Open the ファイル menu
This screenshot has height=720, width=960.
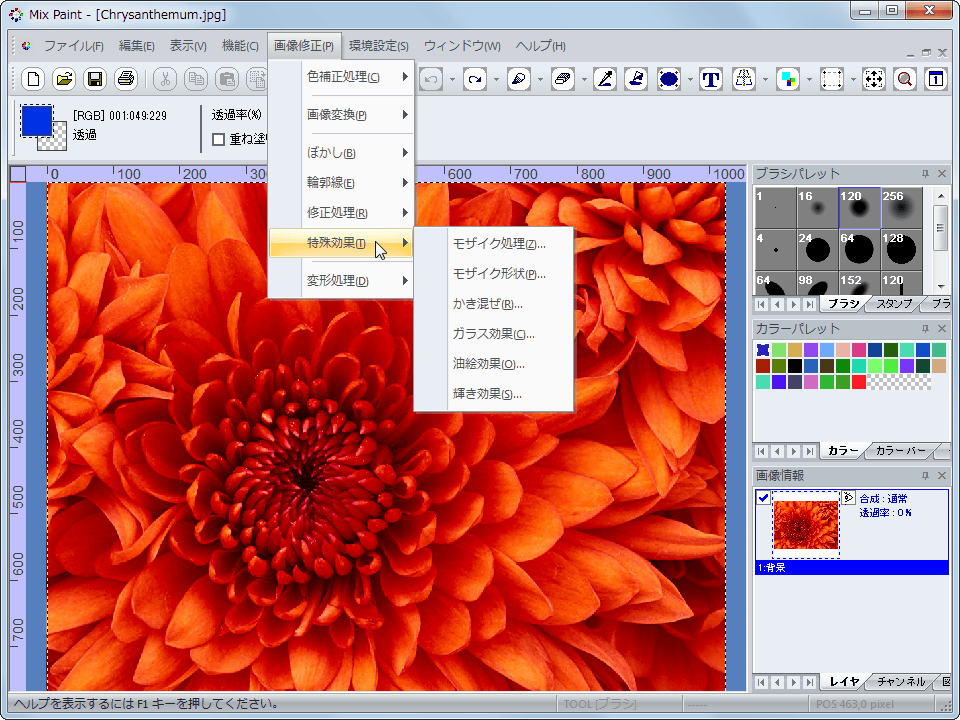(x=73, y=46)
